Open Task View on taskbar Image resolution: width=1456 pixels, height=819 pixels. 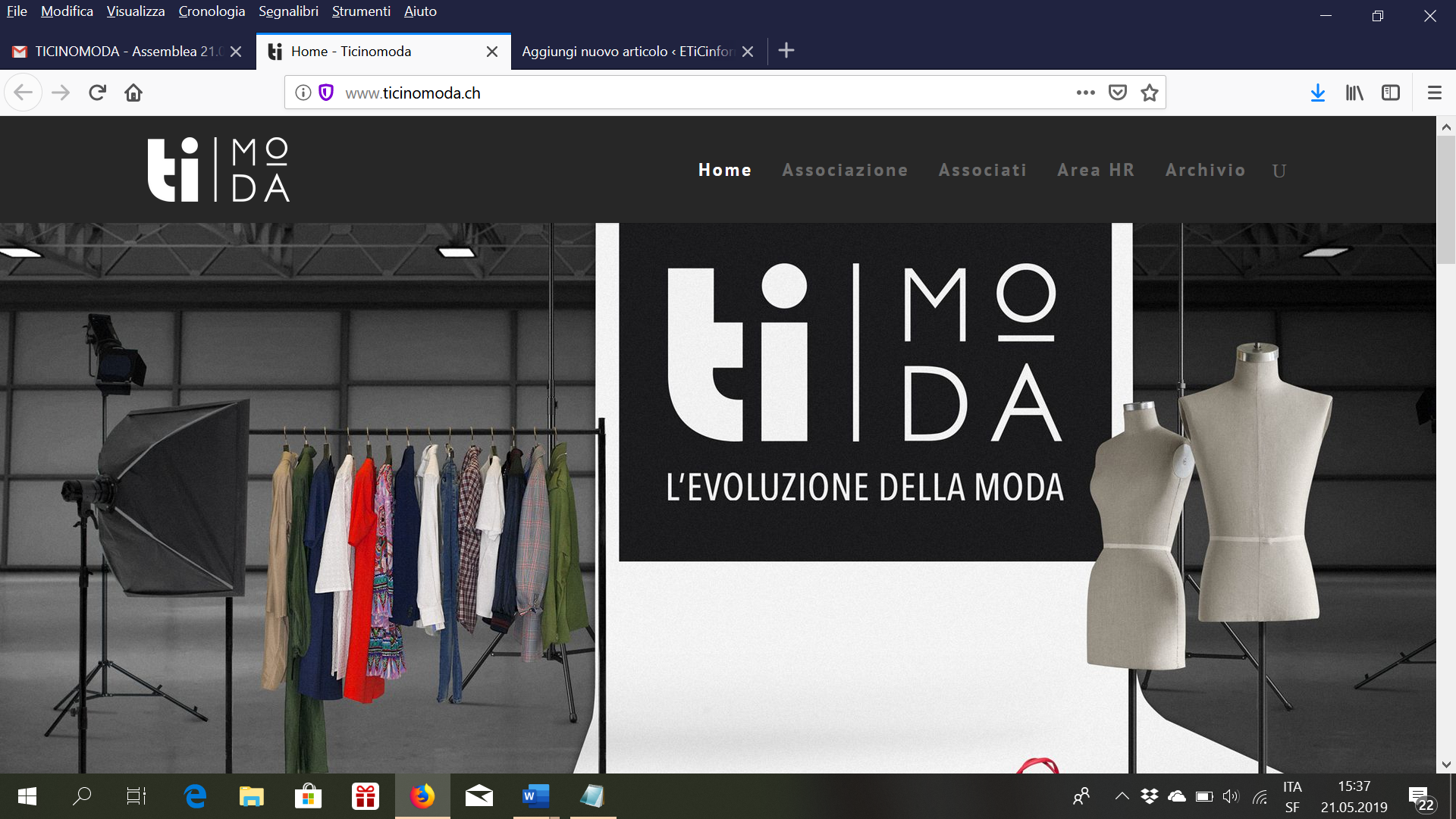coord(136,796)
